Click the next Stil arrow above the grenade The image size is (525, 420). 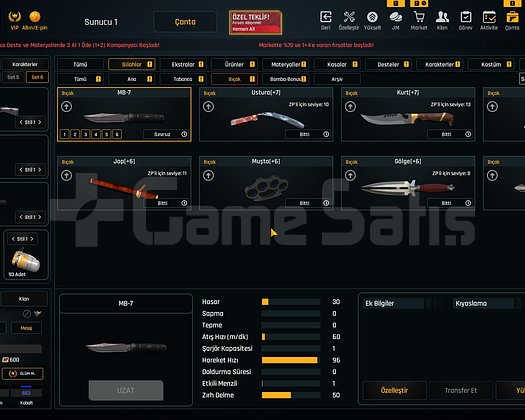coord(32,239)
